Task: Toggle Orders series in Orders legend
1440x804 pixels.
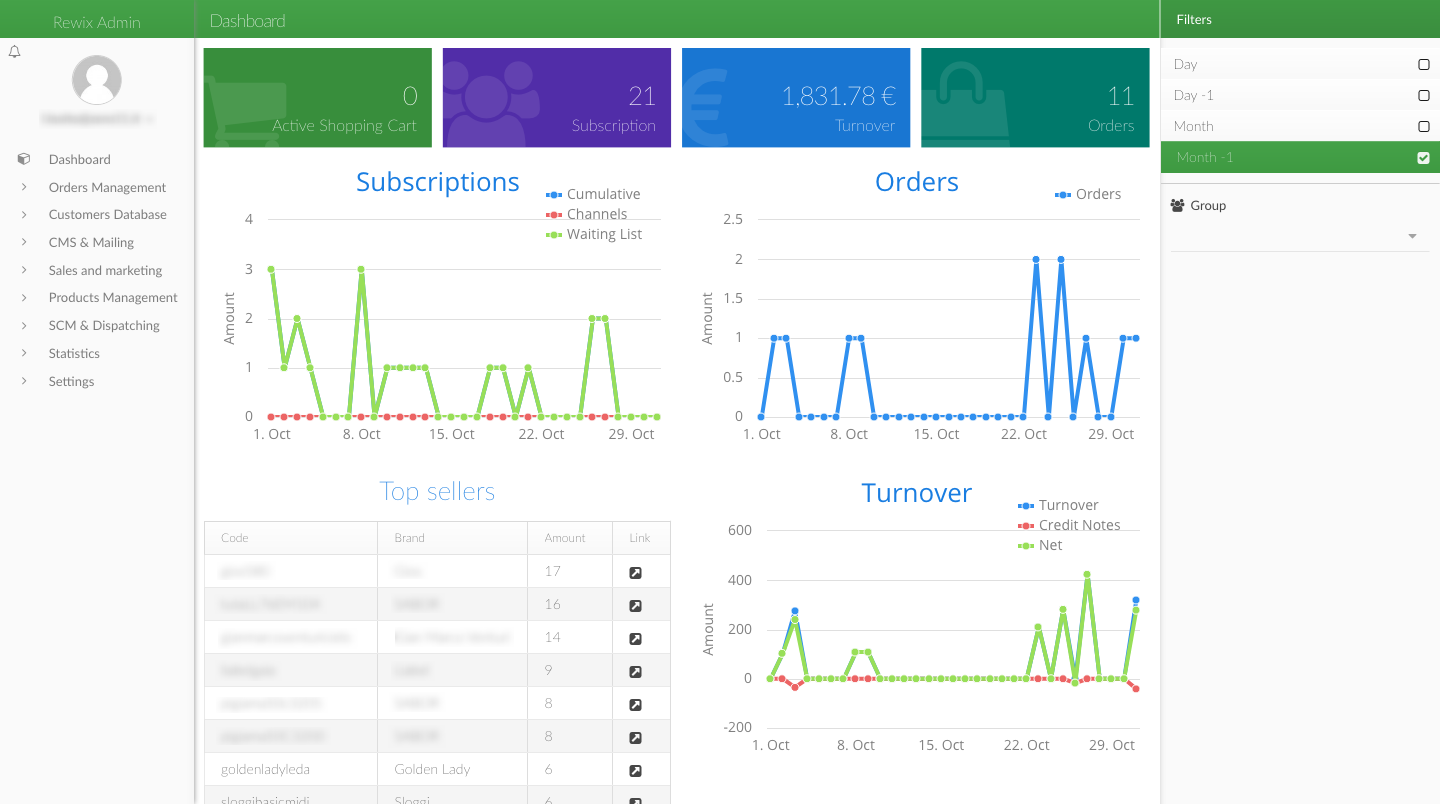Action: (x=1088, y=194)
